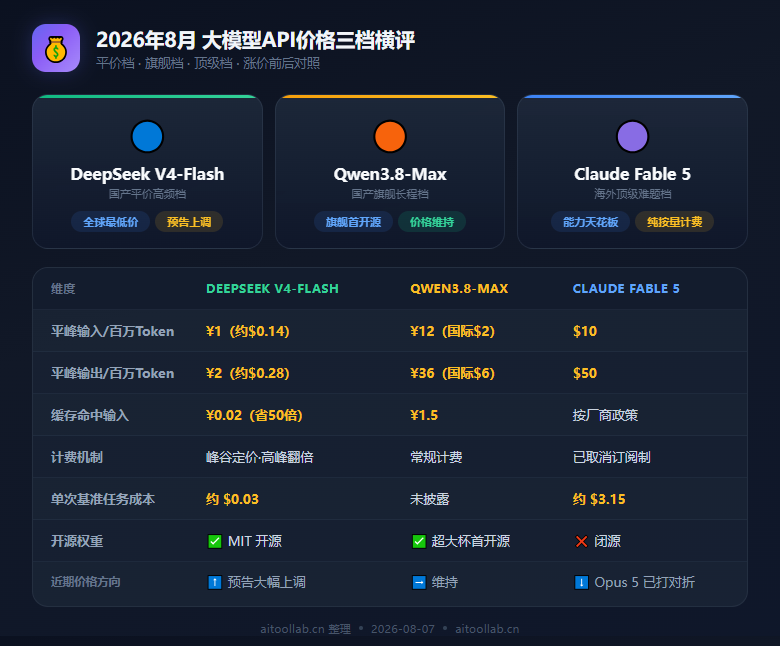Click the 平峰输入/百万Token row label
Image resolution: width=780 pixels, height=646 pixels.
pyautogui.click(x=112, y=331)
